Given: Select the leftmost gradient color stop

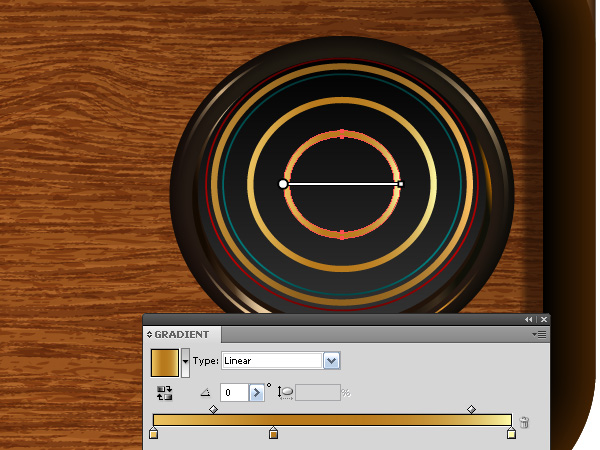Looking at the screenshot, I should tap(153, 433).
